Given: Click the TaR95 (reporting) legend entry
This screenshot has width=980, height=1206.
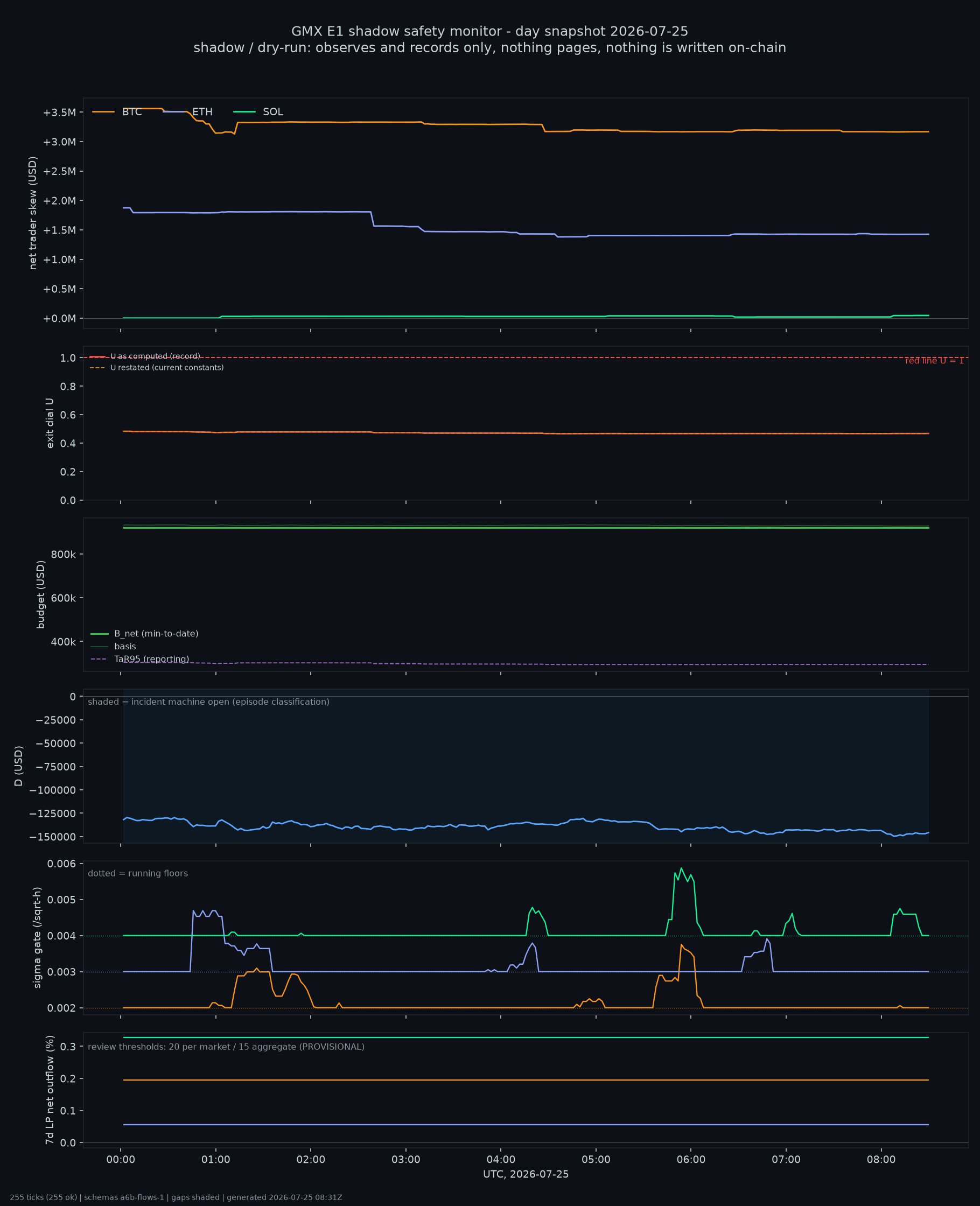Looking at the screenshot, I should (x=140, y=659).
